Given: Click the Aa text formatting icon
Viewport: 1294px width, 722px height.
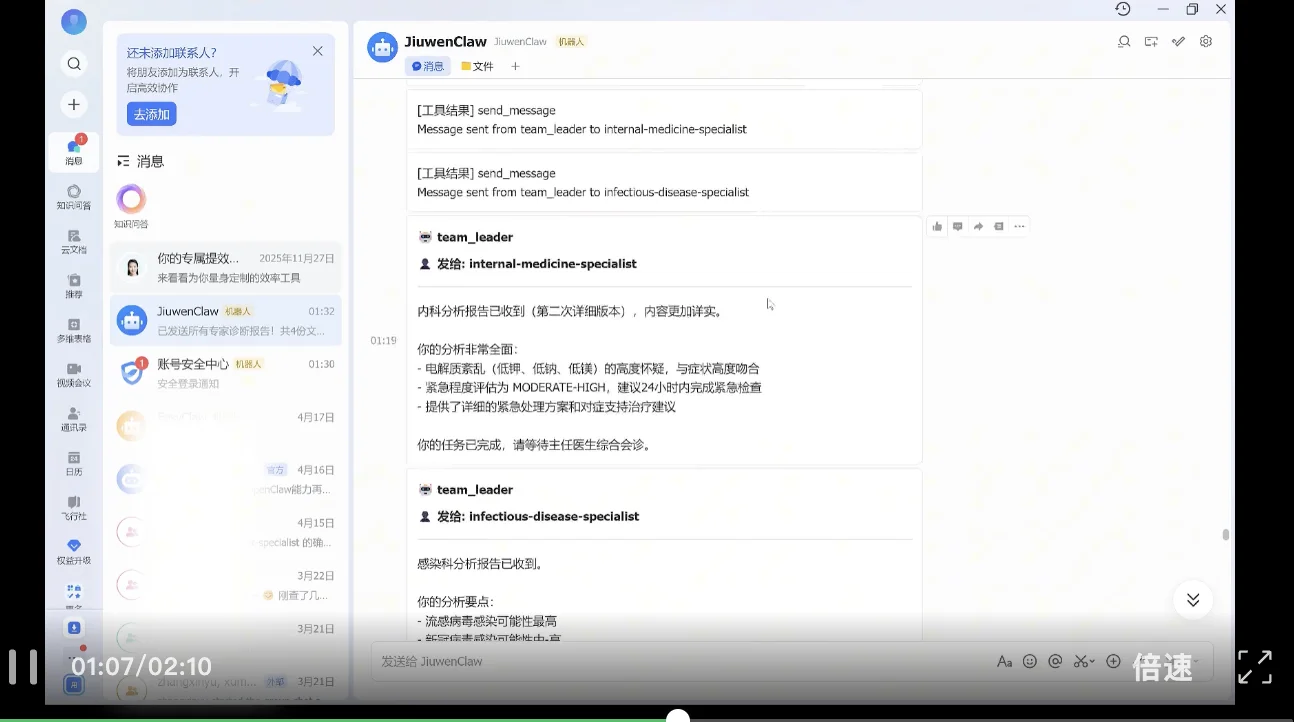Looking at the screenshot, I should coord(1005,661).
